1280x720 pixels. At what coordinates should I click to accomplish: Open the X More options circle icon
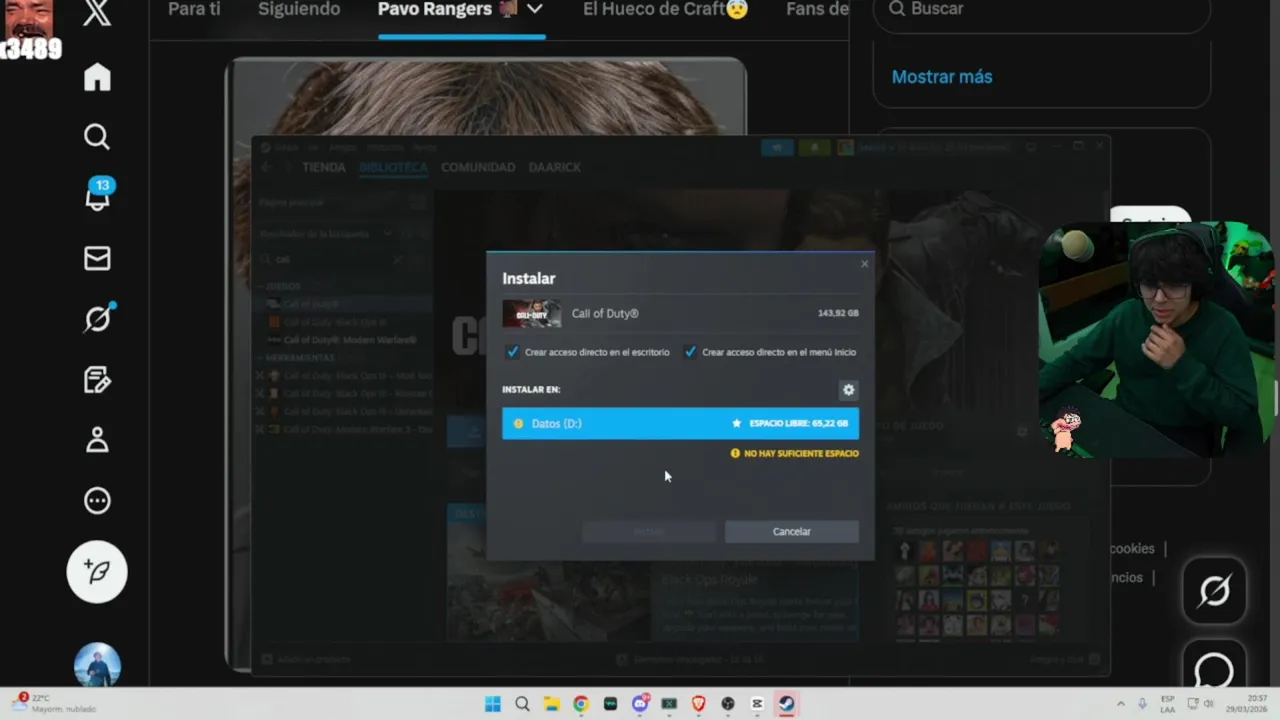pyautogui.click(x=97, y=501)
